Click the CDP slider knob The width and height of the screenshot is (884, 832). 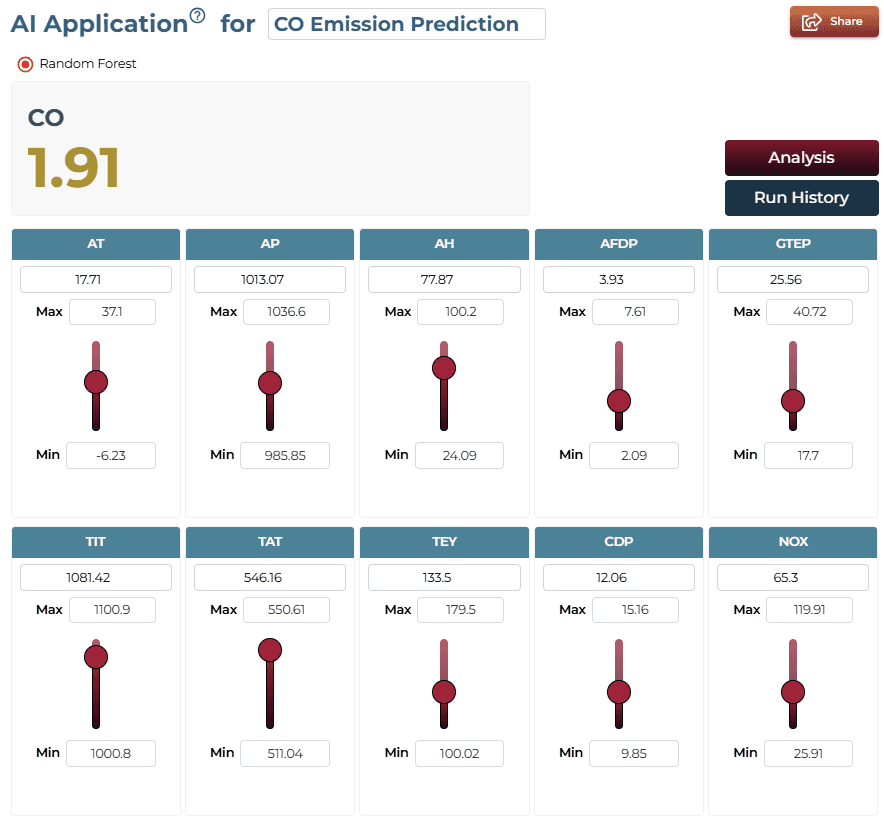619,692
